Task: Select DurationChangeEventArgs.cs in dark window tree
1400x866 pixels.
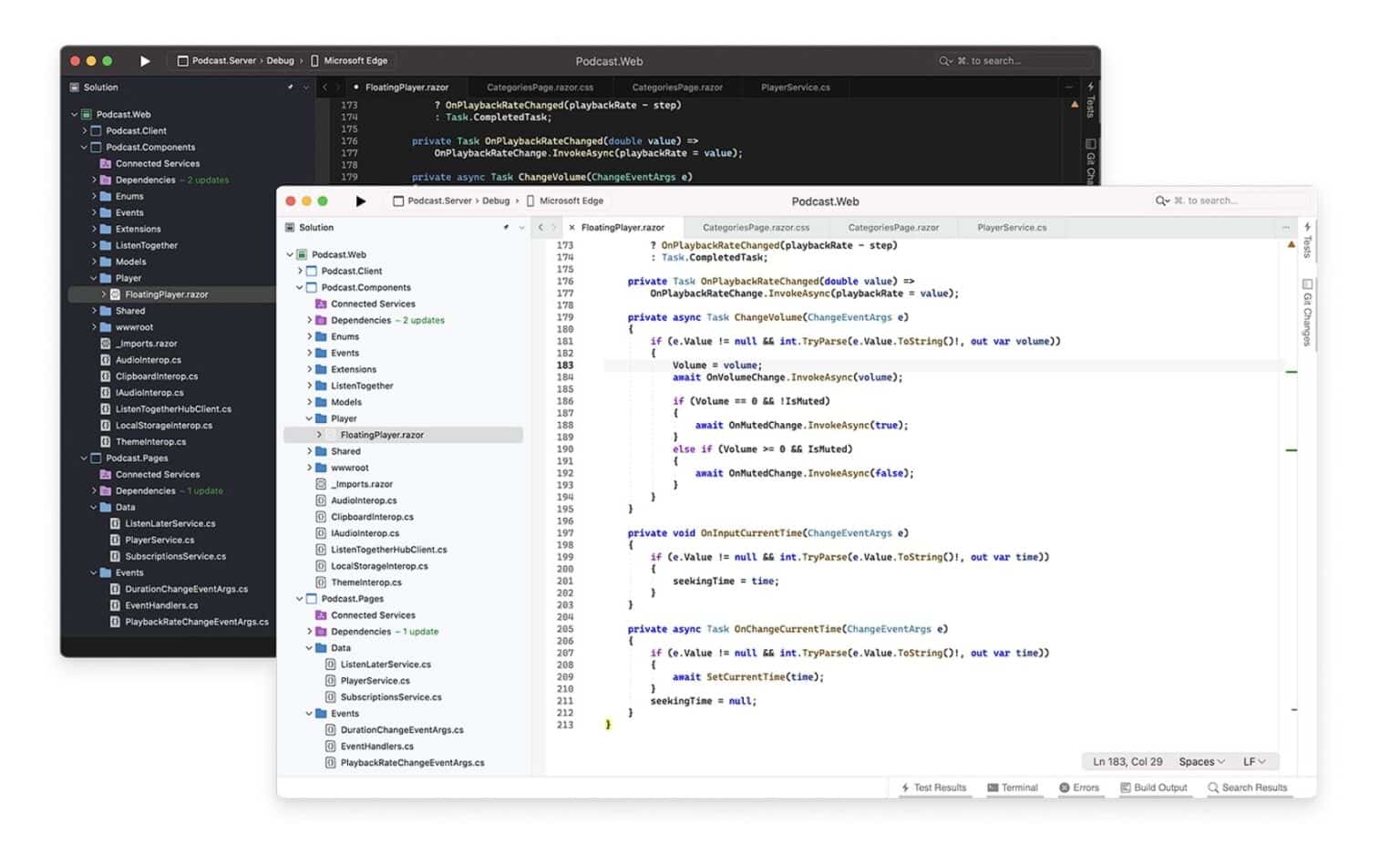Action: 186,591
